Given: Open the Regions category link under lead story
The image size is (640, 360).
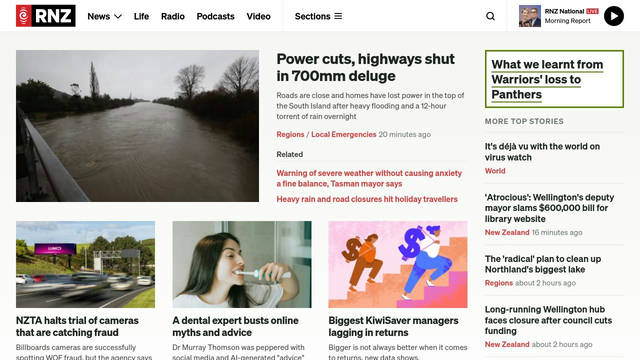Looking at the screenshot, I should (x=290, y=134).
